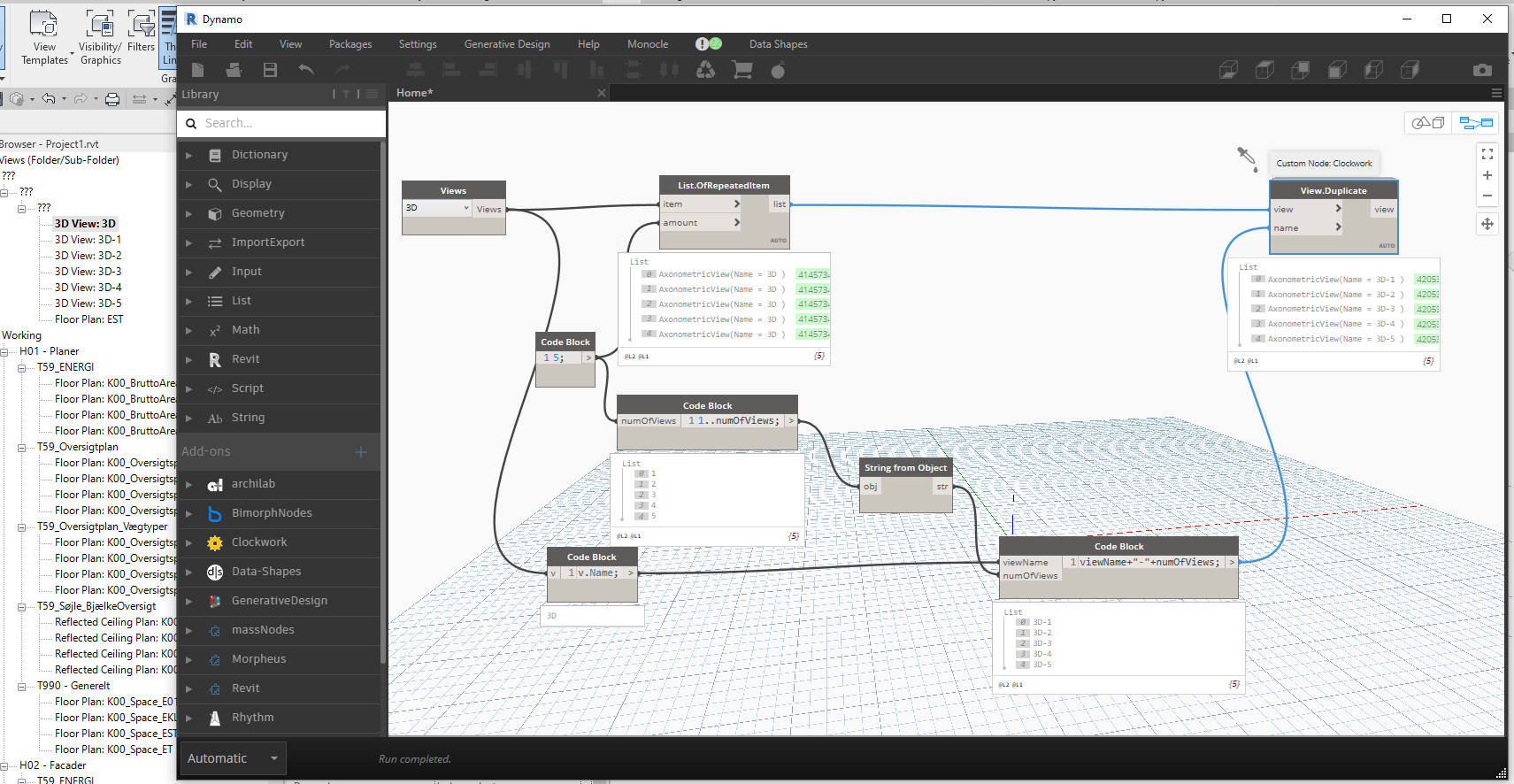Expand the Clockwork add-on category
Viewport: 1514px width, 784px height.
[258, 542]
